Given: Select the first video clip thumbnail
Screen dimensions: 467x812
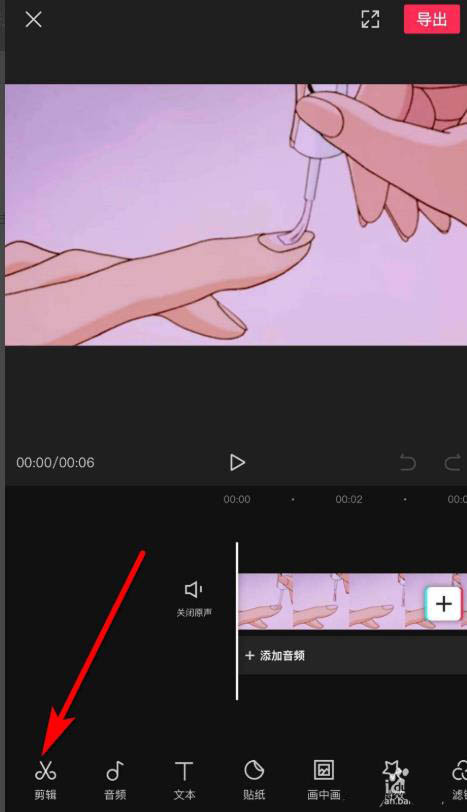Looking at the screenshot, I should 266,601.
